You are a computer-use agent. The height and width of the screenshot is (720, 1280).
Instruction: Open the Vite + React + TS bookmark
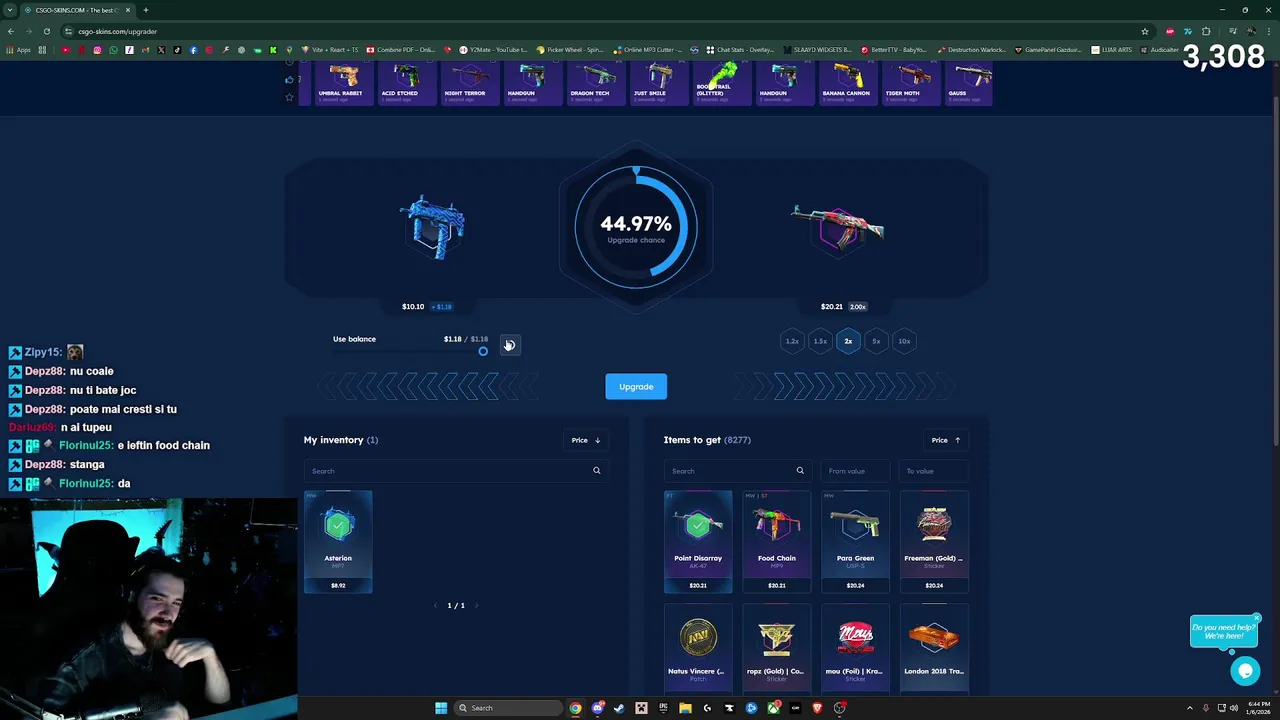coord(330,50)
